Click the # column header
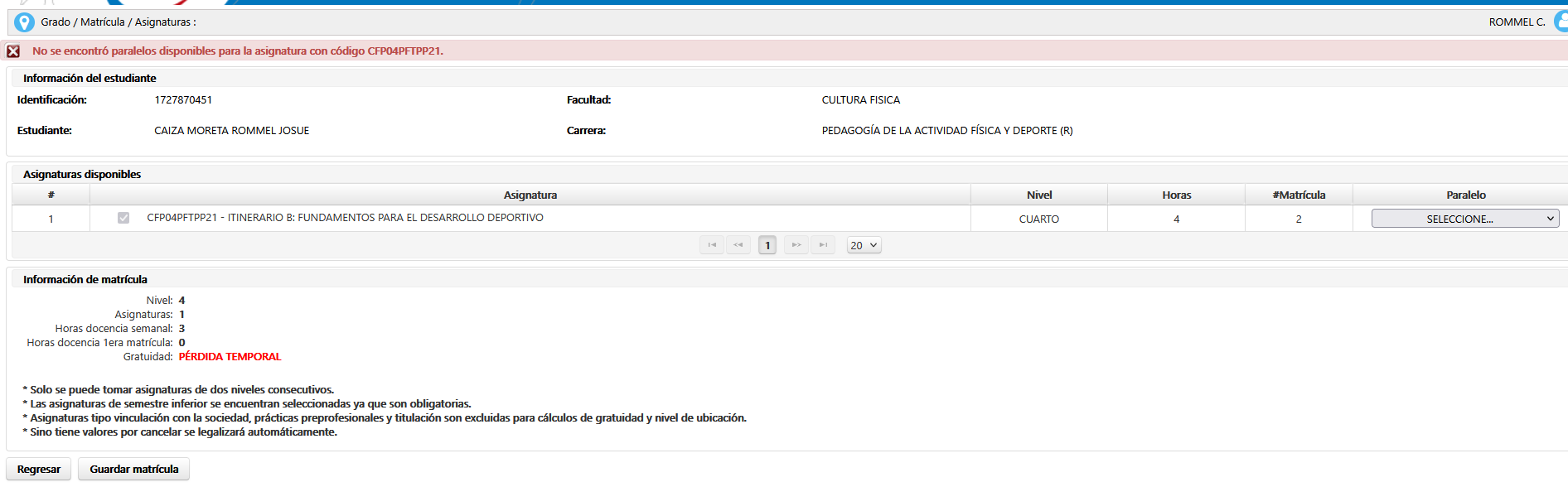Screen dimensions: 1568x487 tap(51, 195)
